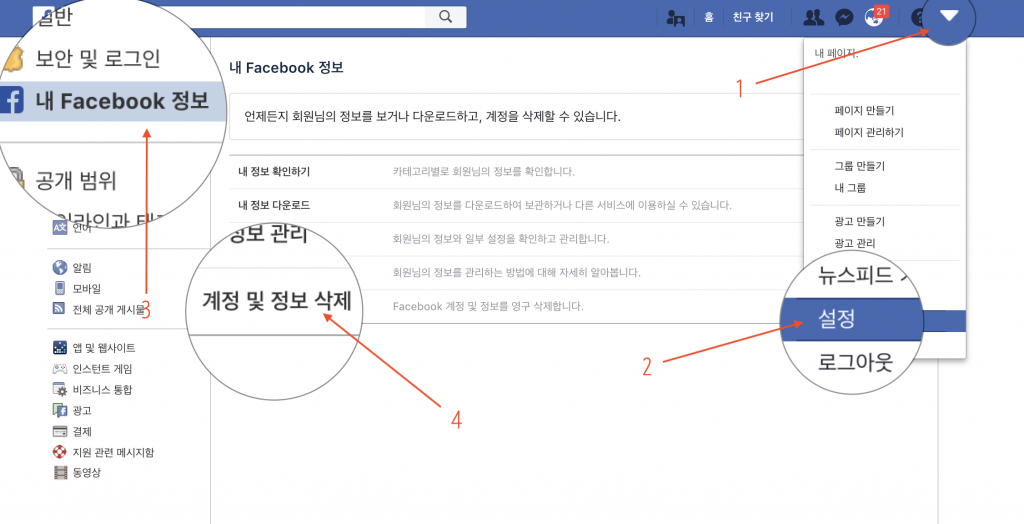Choose 페이지 만들기 menu item
This screenshot has width=1024, height=524.
[864, 110]
